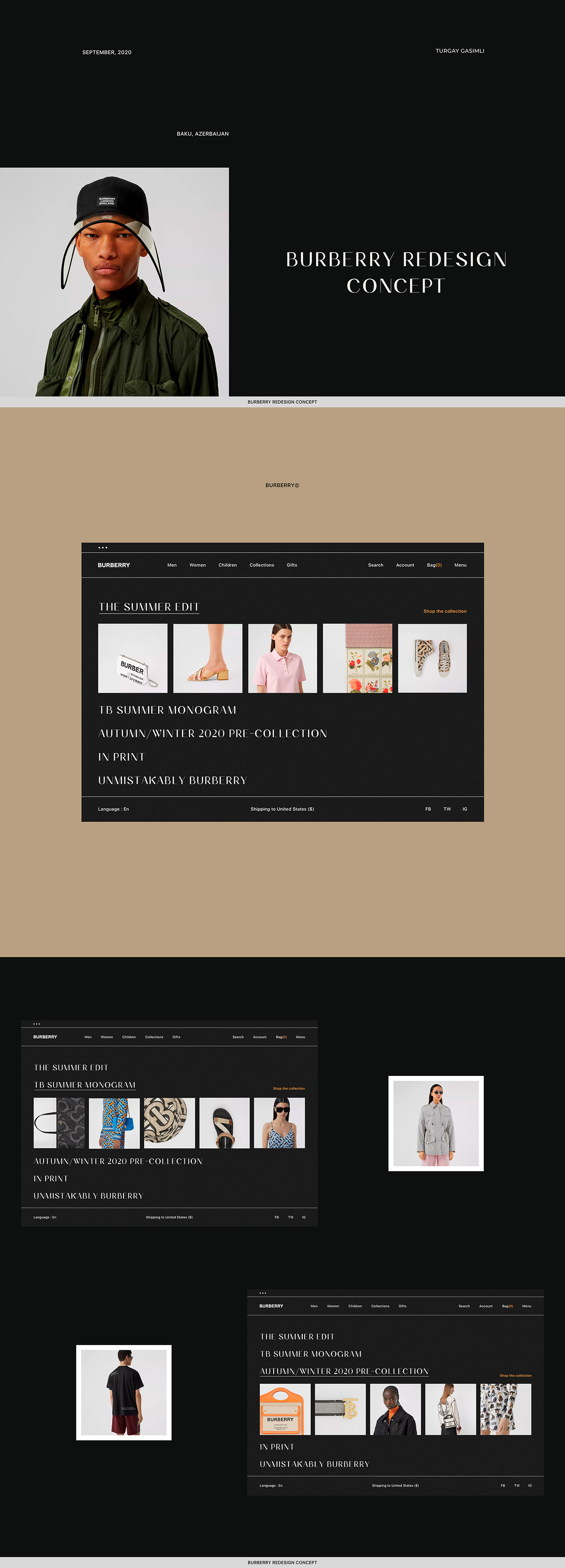Screen dimensions: 565x1568
Task: View Bag(0) in the top mockup header
Action: click(434, 565)
